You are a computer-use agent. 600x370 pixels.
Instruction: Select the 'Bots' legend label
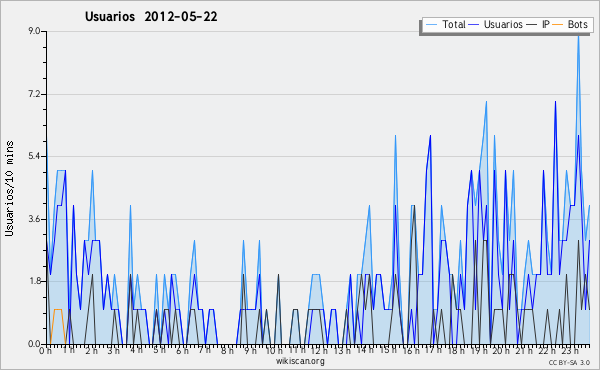pos(577,24)
